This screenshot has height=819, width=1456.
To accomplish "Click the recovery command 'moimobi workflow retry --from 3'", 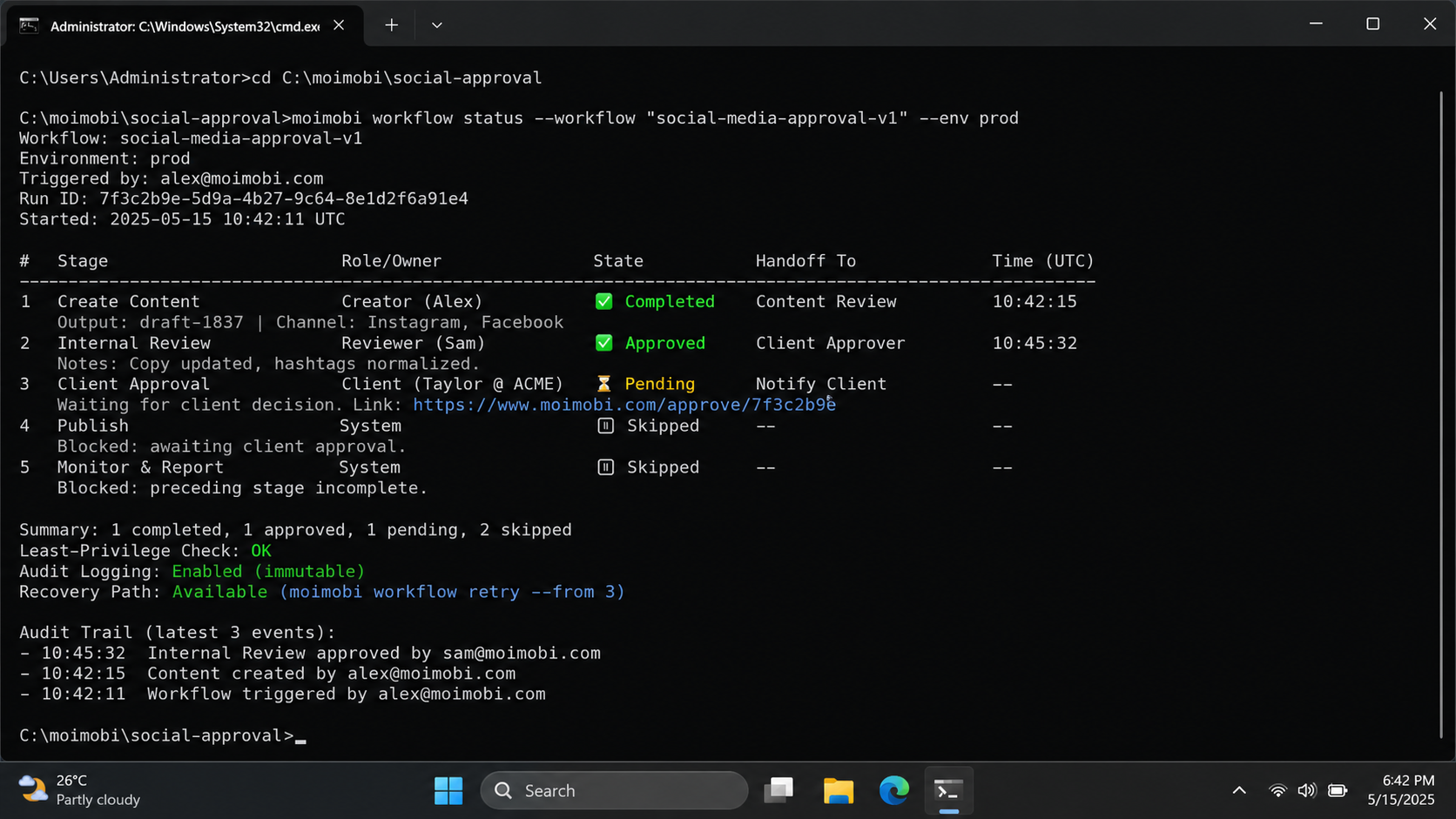I will click(x=452, y=592).
